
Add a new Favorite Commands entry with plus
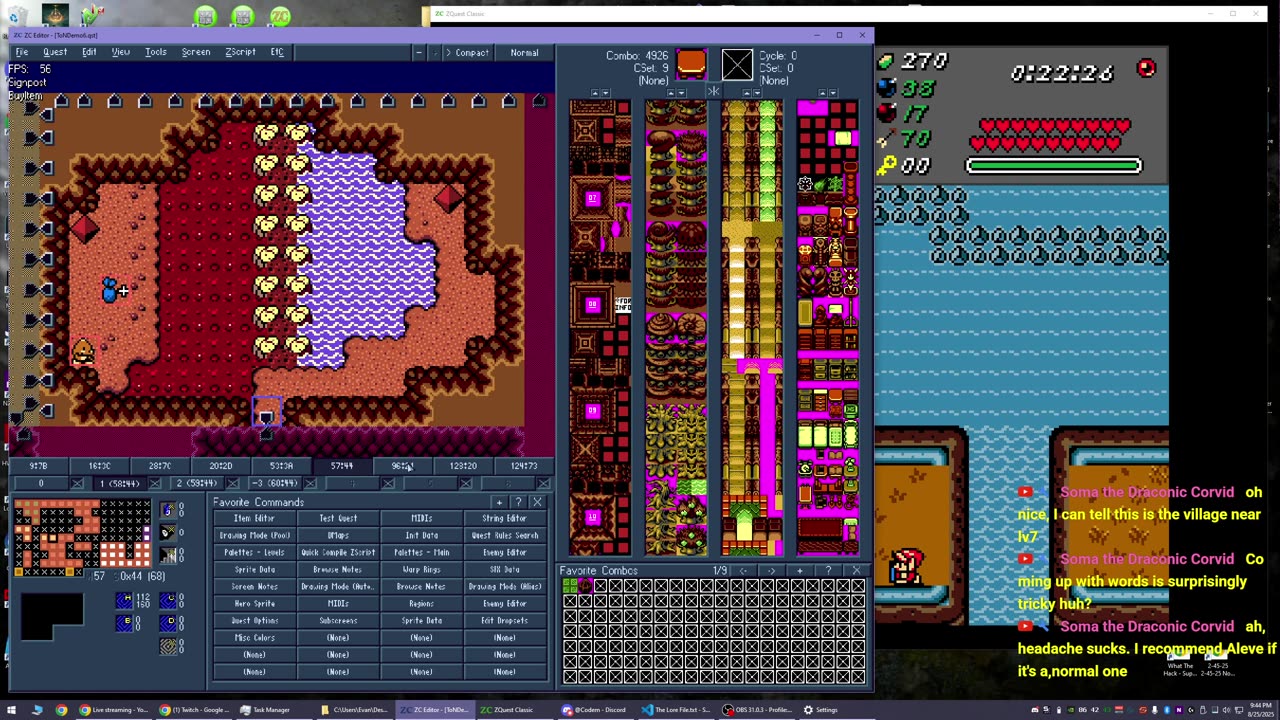point(499,502)
